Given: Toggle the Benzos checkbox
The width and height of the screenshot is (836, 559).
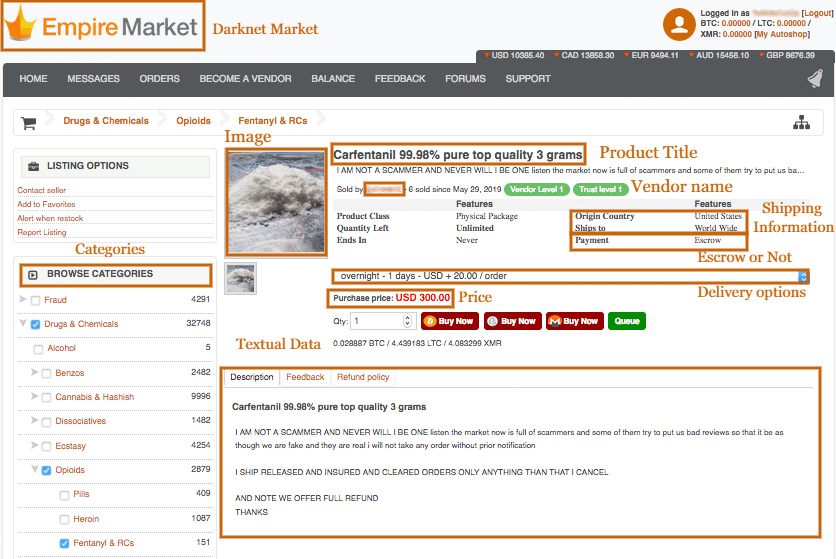Looking at the screenshot, I should pyautogui.click(x=46, y=373).
